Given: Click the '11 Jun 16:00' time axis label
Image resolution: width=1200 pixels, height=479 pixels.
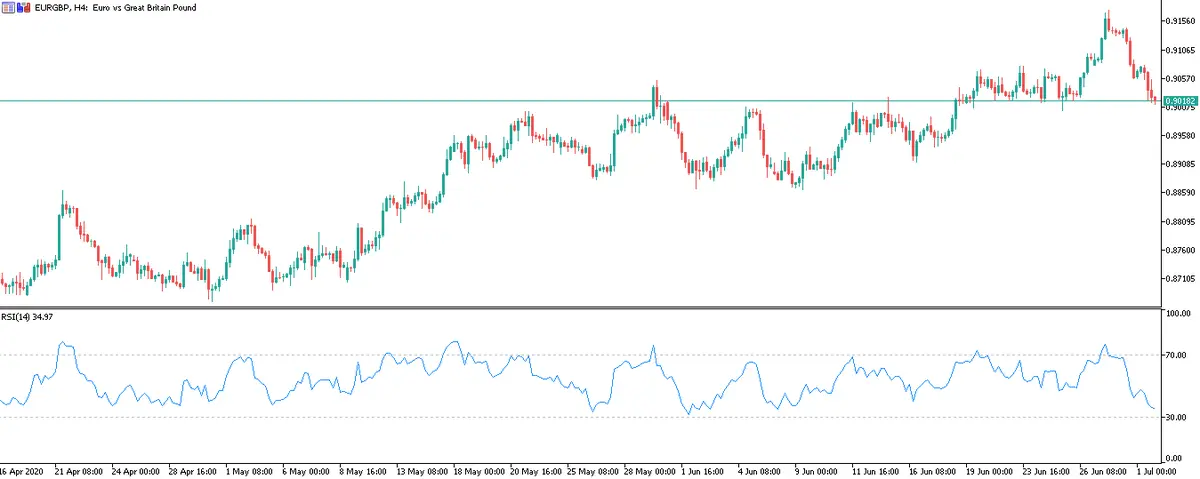Looking at the screenshot, I should pos(876,470).
